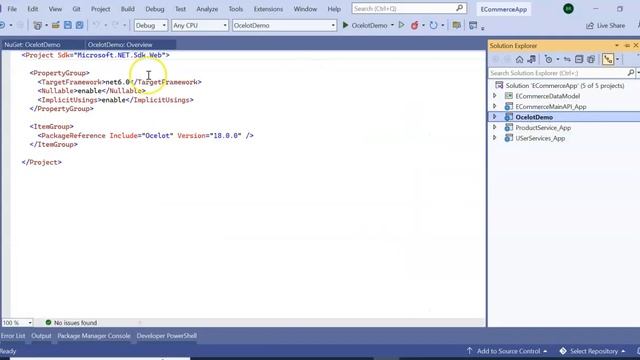Open the Output tab
Image resolution: width=640 pixels, height=360 pixels.
(x=41, y=336)
